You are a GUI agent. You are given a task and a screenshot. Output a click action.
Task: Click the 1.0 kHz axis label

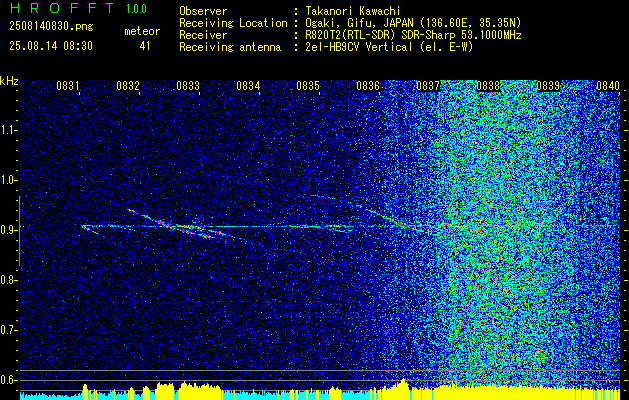[x=8, y=180]
